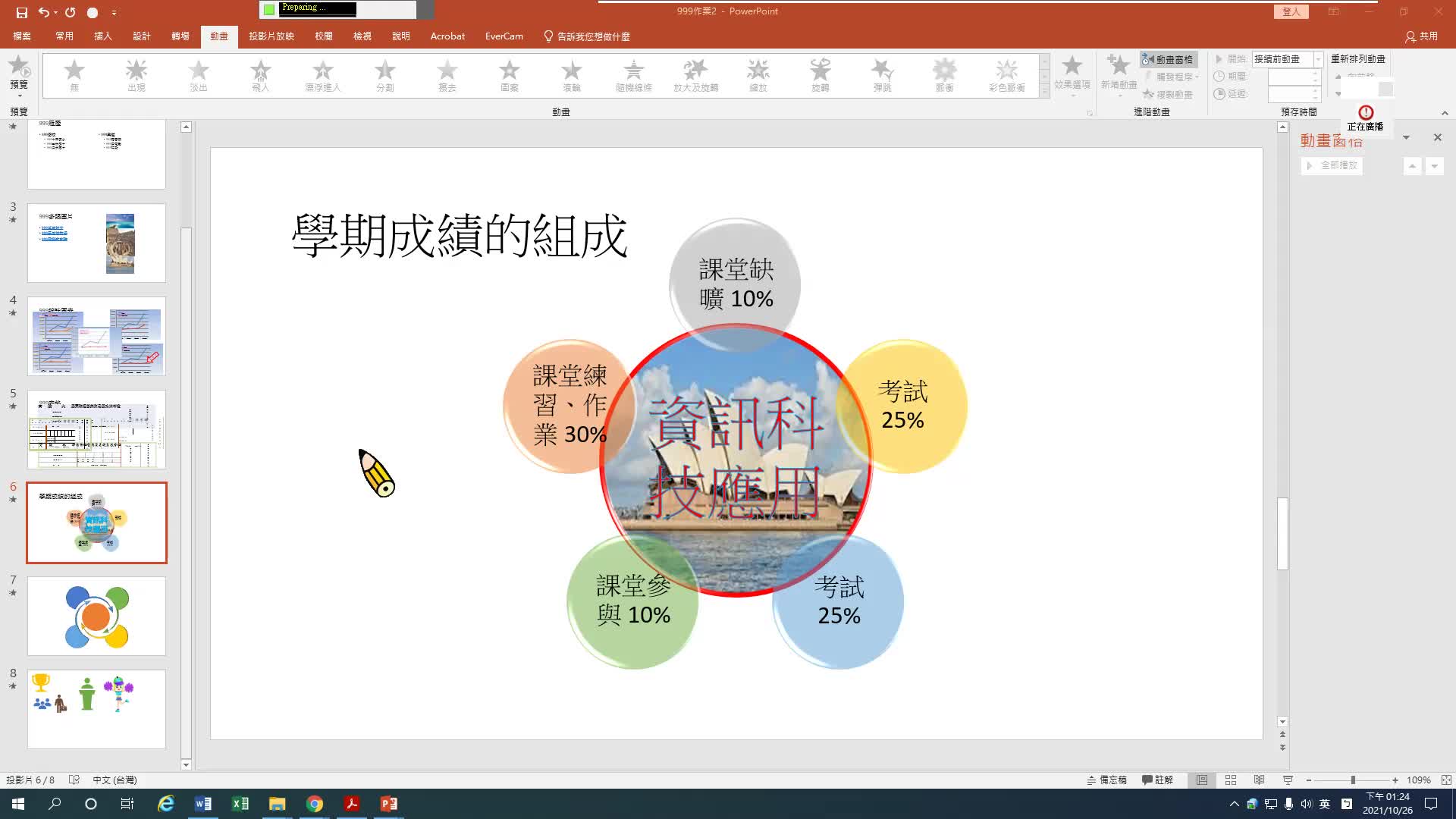Toggle 備忘稿 Notes pane in status bar

(1106, 780)
